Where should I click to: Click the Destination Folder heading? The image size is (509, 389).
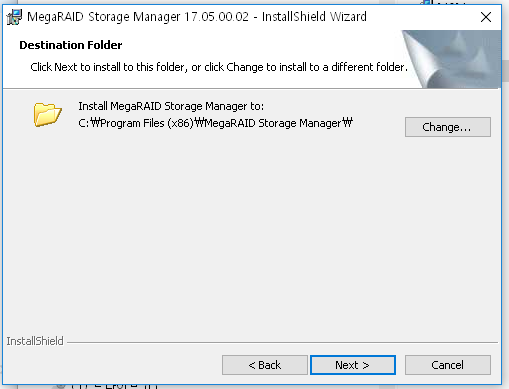pyautogui.click(x=71, y=45)
